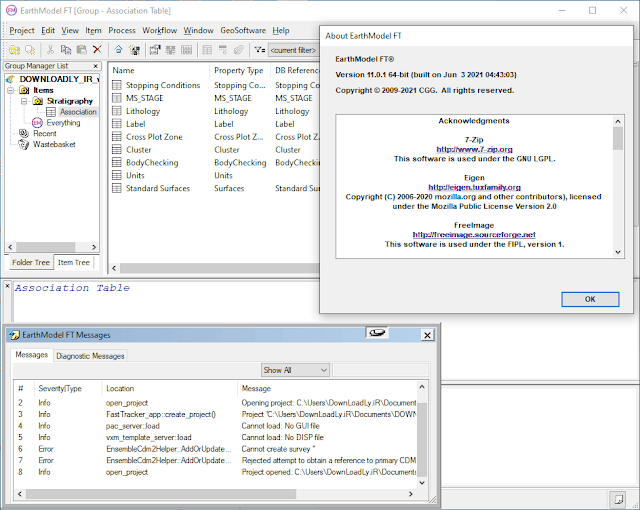640x510 pixels.
Task: Click the globe project icon in tree
Action: tap(10, 79)
